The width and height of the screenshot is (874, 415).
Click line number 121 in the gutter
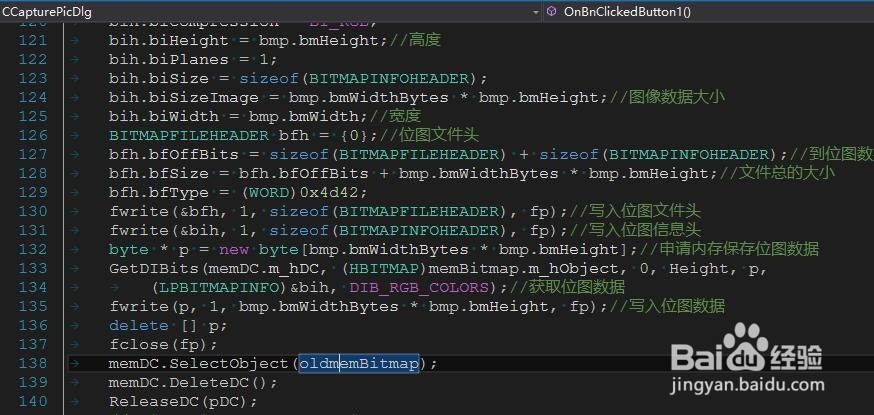[33, 41]
